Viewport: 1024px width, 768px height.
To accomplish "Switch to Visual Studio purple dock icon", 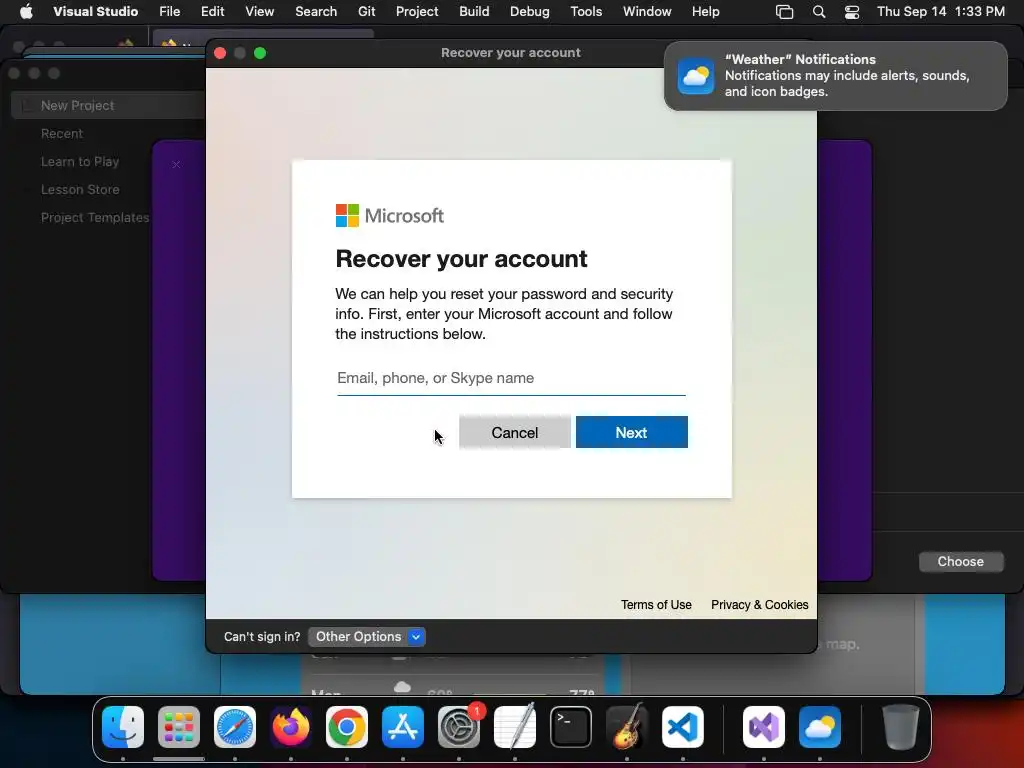I will click(763, 727).
